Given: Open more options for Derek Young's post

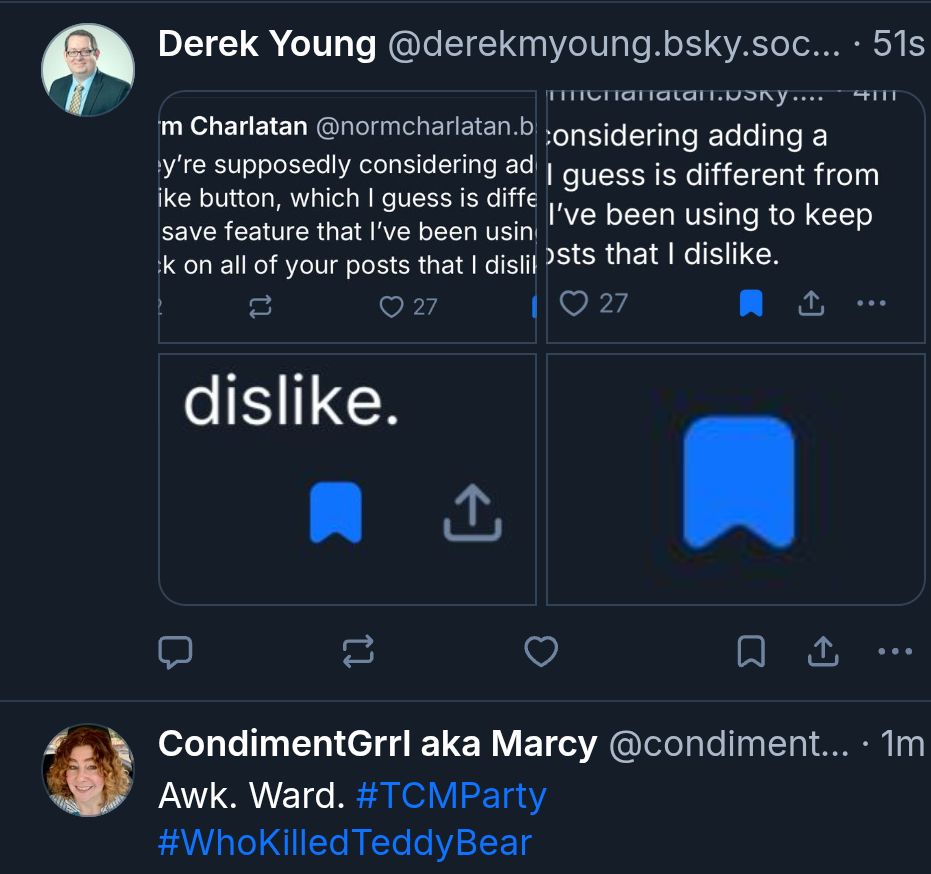Looking at the screenshot, I should coord(895,651).
